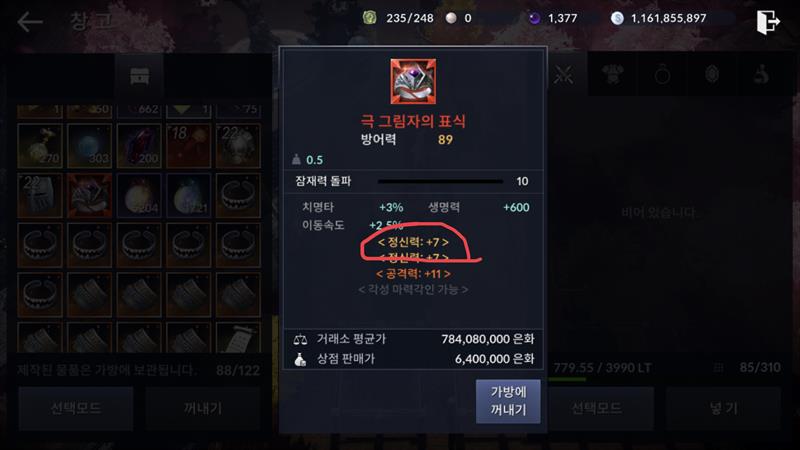Select the crossed swords weapon filter tab
The image size is (800, 450).
coord(564,76)
